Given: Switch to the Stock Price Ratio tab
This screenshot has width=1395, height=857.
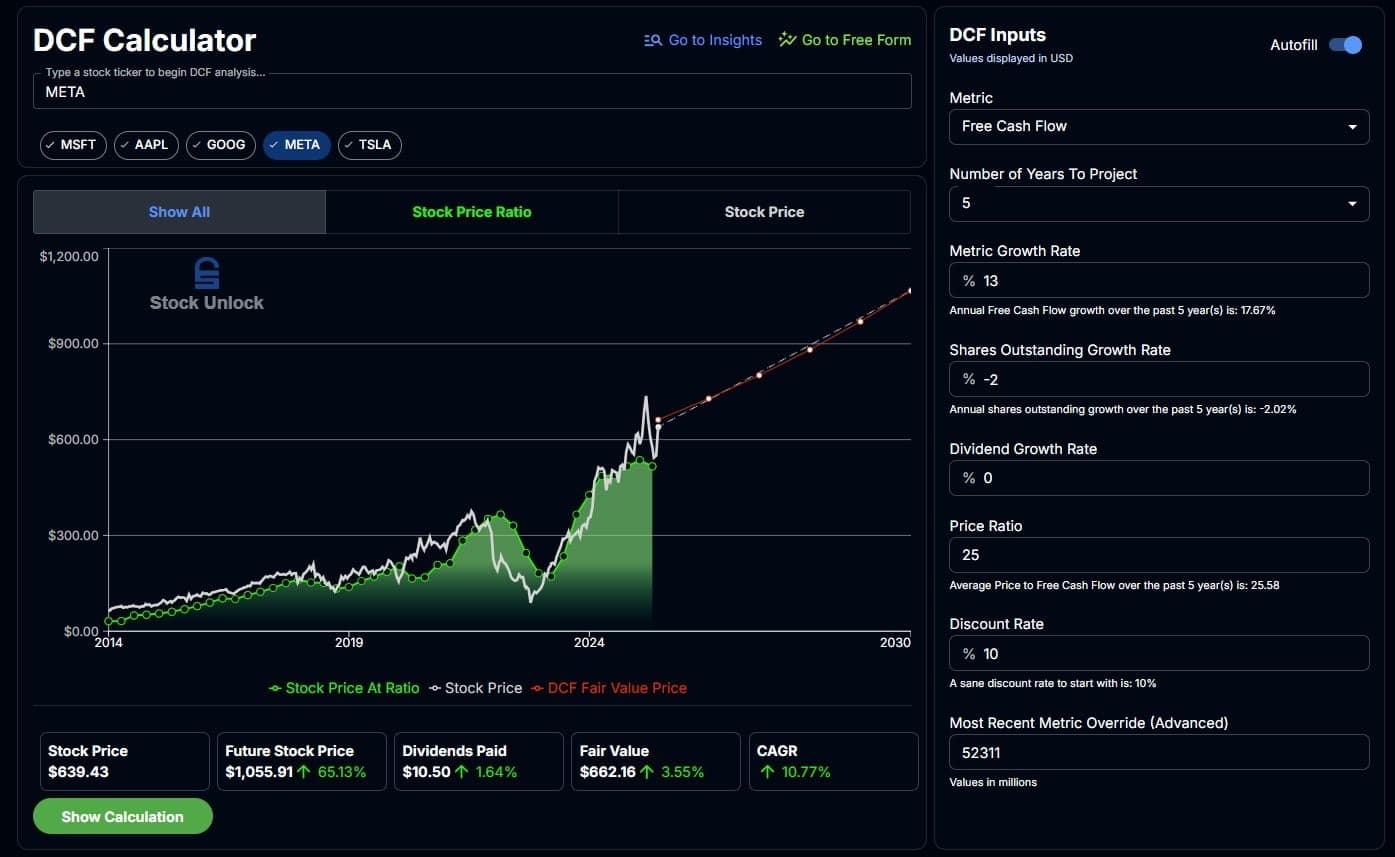Looking at the screenshot, I should pos(472,212).
